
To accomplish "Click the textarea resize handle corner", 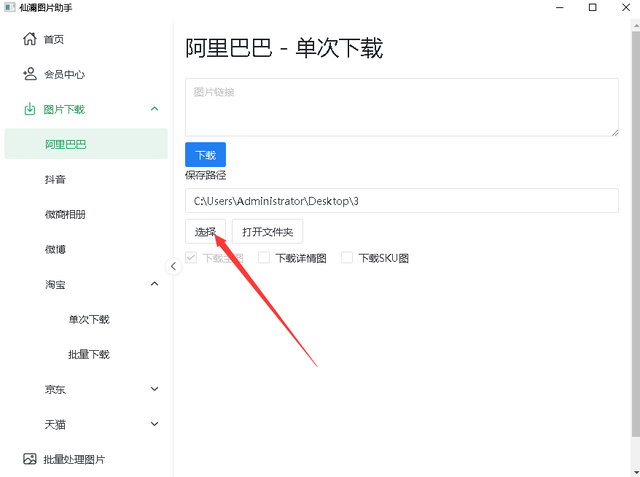I will click(615, 133).
